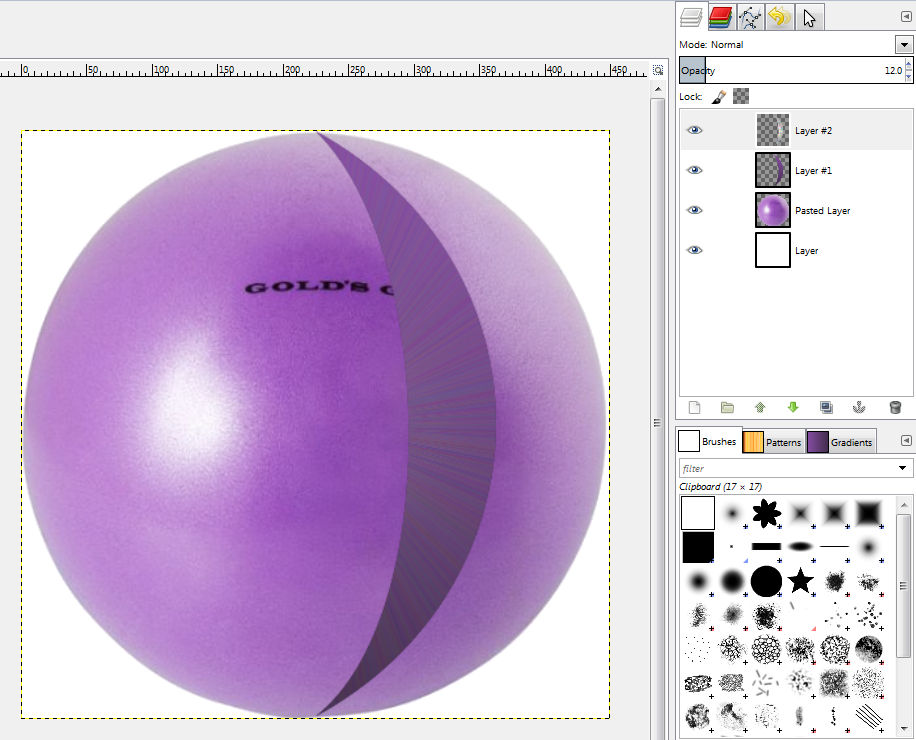Viewport: 916px width, 740px height.
Task: Expand the brush filter dropdown arrow
Action: click(903, 468)
